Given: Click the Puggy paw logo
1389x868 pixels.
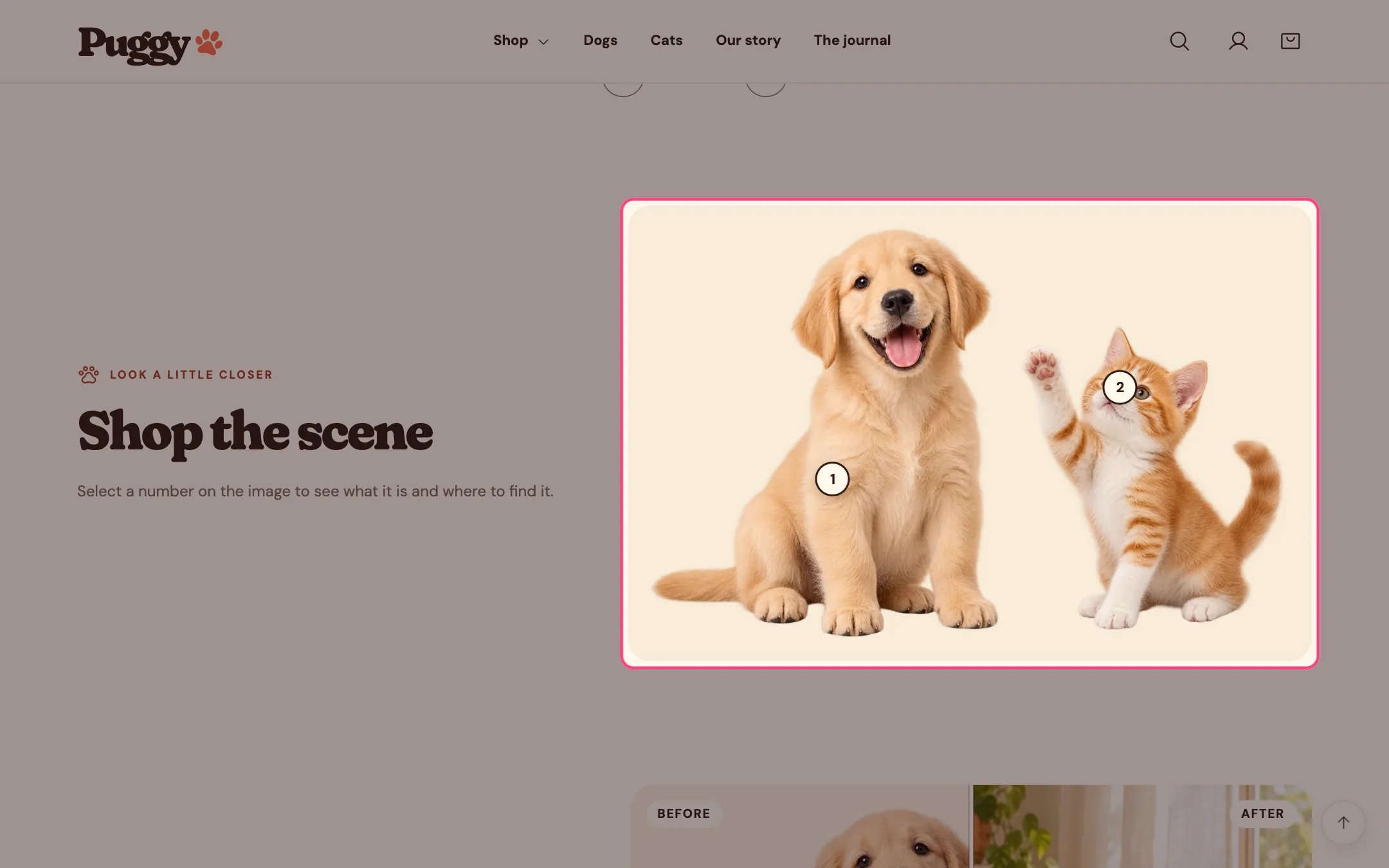Looking at the screenshot, I should tap(150, 45).
